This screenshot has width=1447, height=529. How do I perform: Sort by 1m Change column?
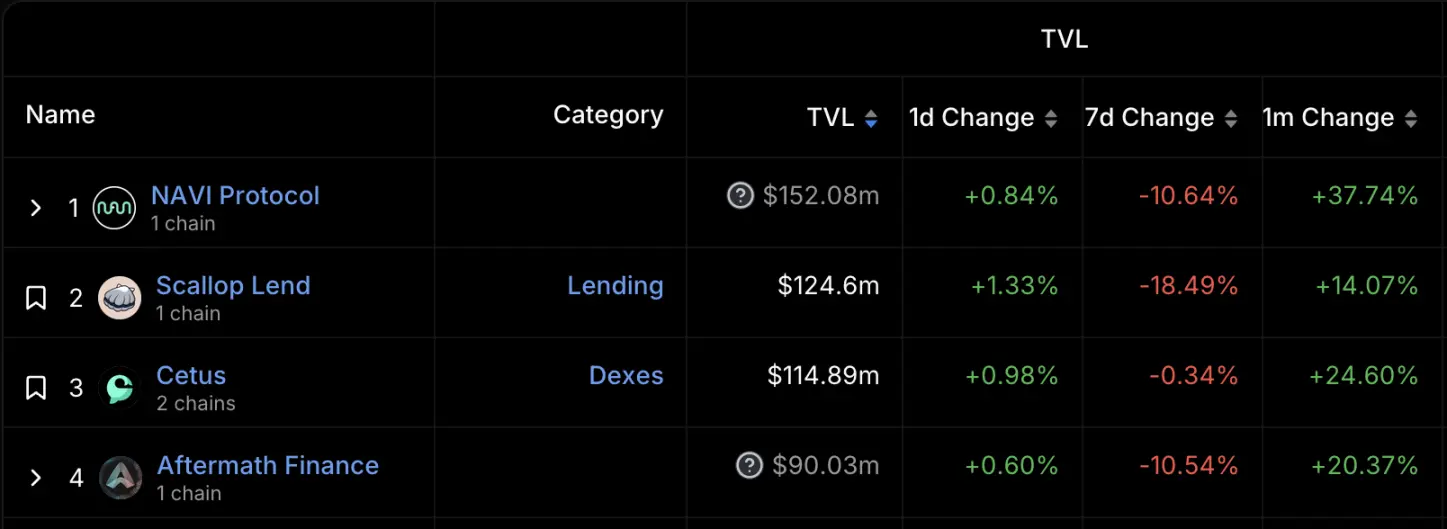(x=1410, y=118)
